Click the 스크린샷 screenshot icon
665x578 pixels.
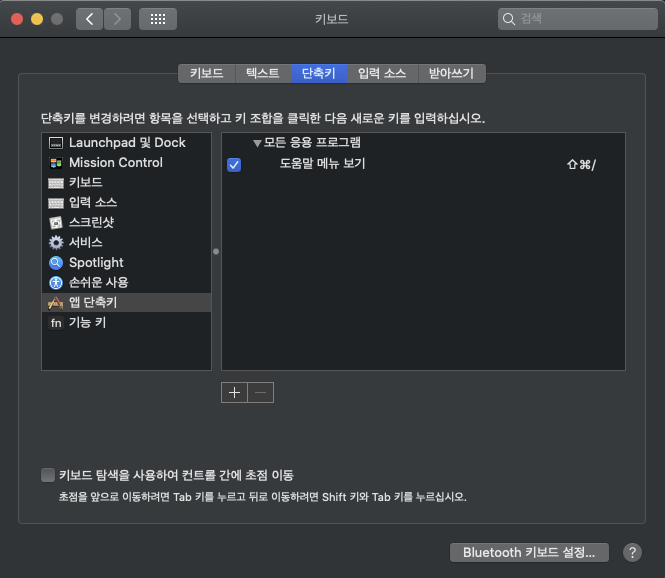tap(56, 223)
